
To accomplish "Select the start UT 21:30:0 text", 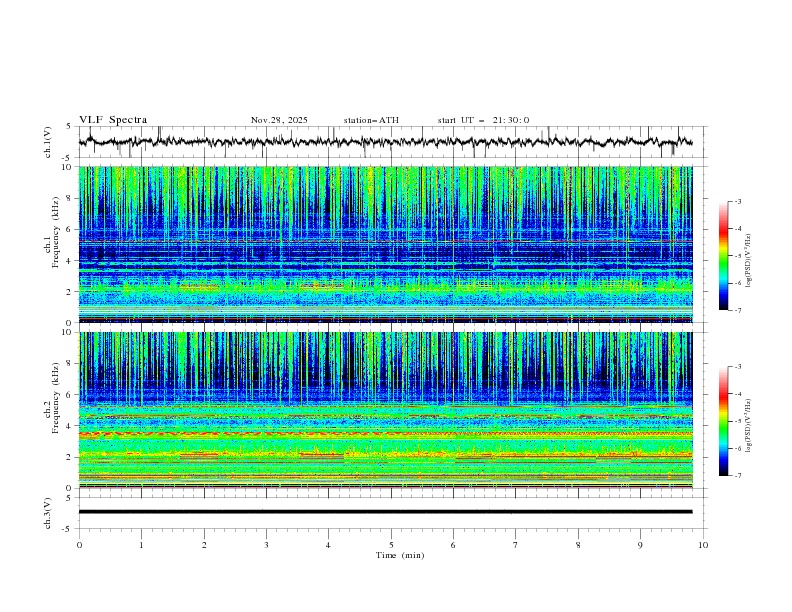I will pos(483,120).
